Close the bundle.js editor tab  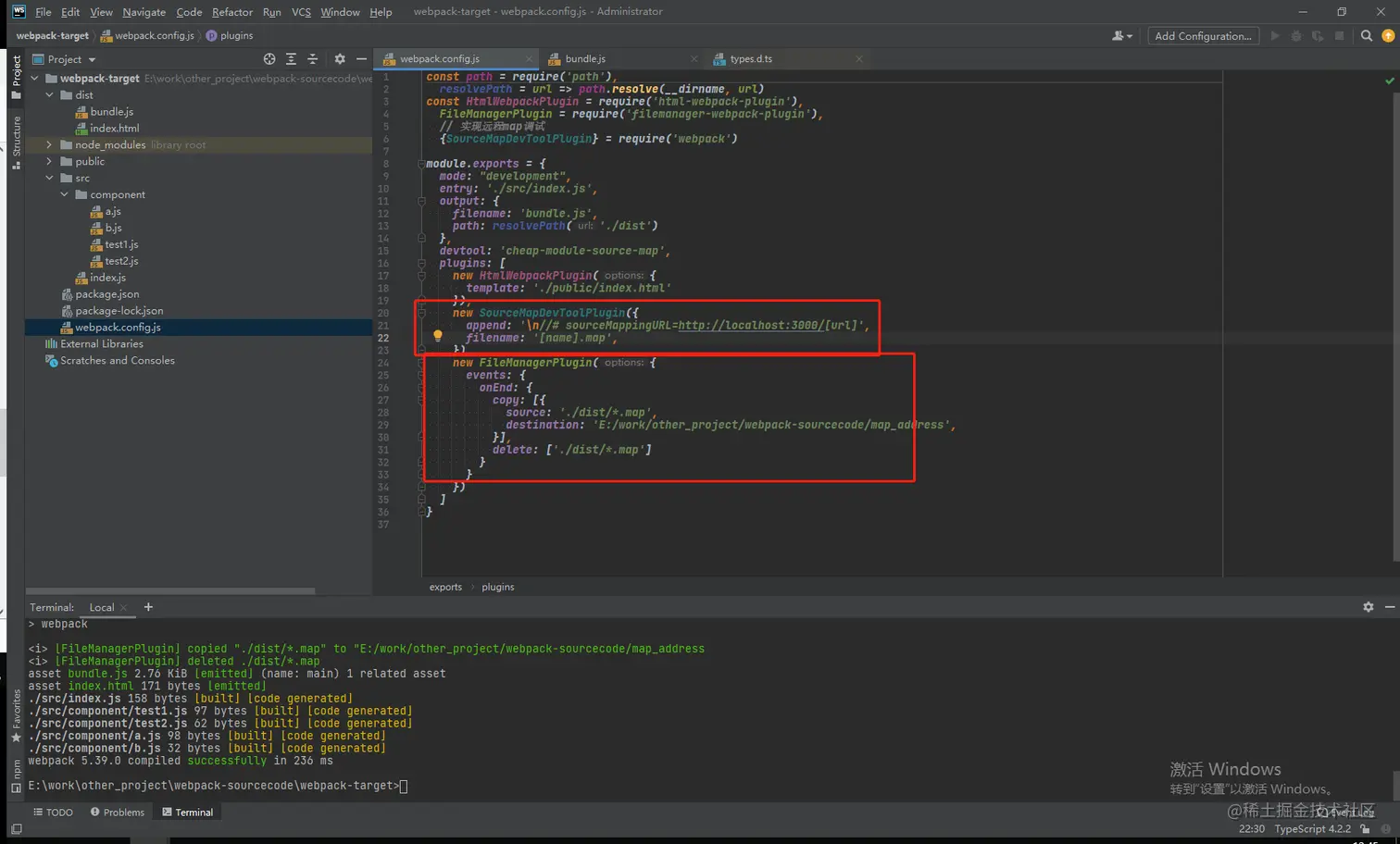(694, 59)
